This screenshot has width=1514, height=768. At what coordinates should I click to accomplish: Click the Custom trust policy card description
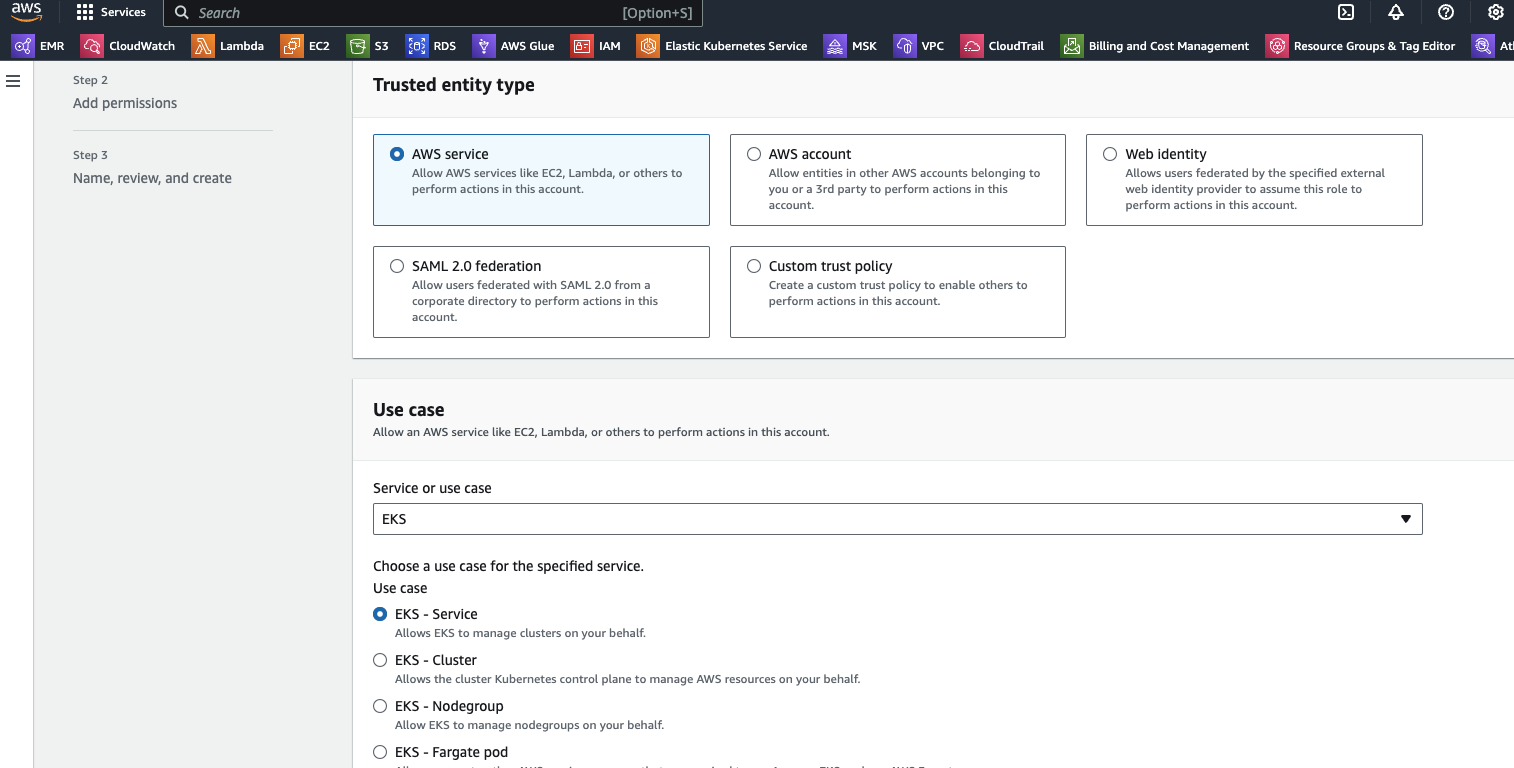pos(898,293)
